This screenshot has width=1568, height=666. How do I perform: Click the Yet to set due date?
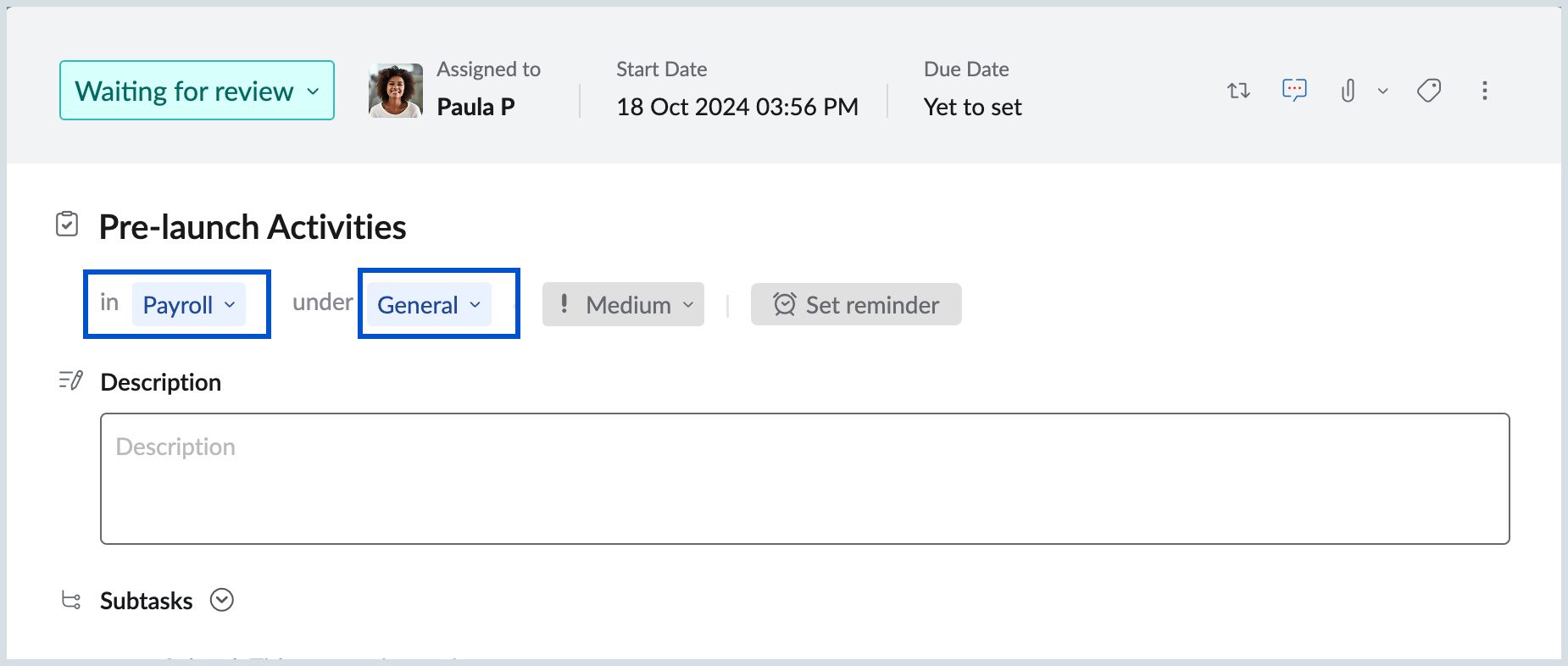972,107
